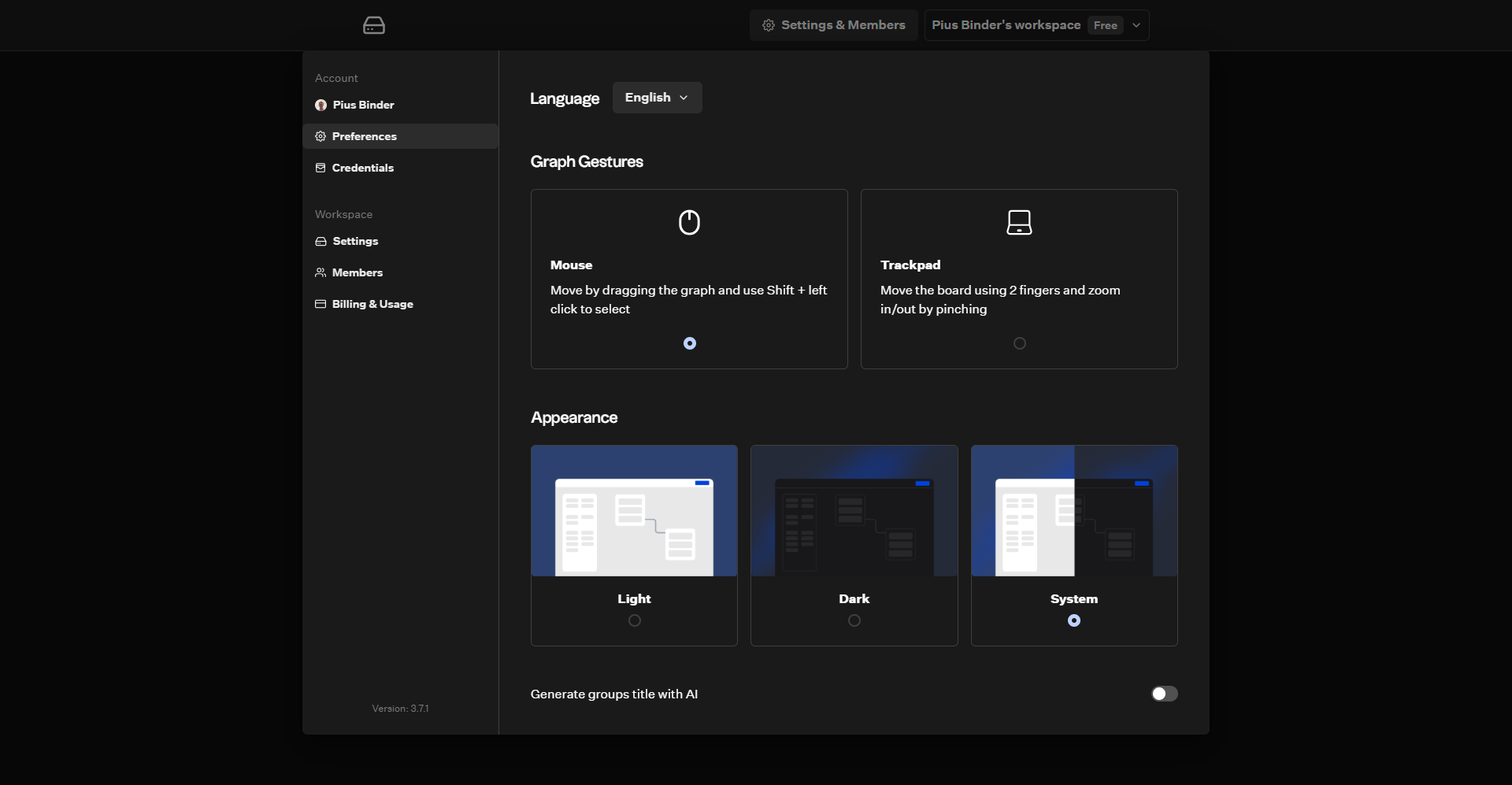Click the Billing & Usage card icon
This screenshot has height=785, width=1512.
click(321, 304)
